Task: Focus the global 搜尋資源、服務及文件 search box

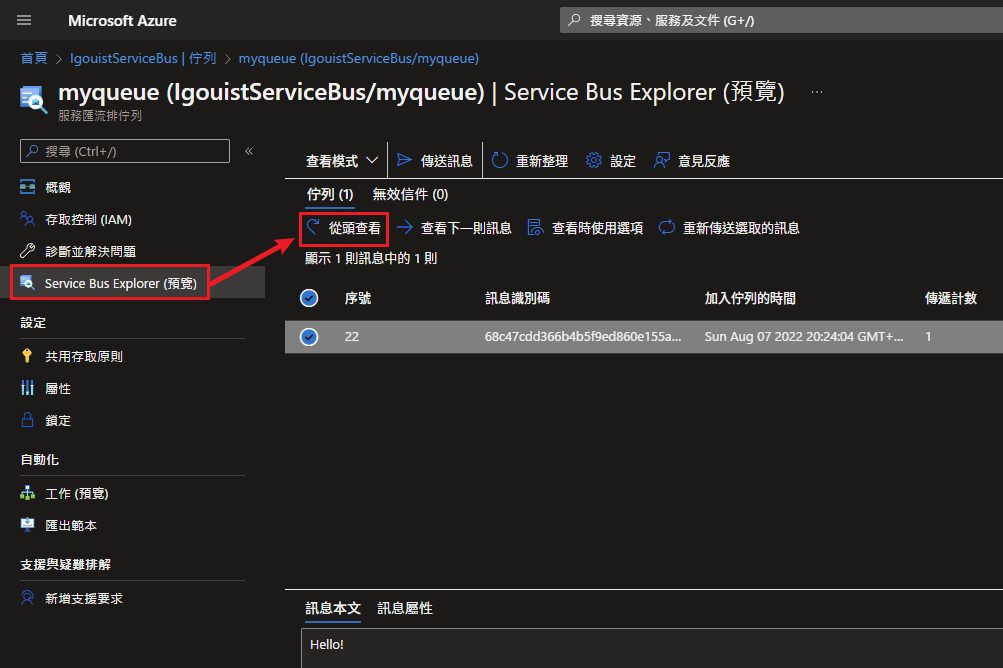Action: (x=782, y=20)
